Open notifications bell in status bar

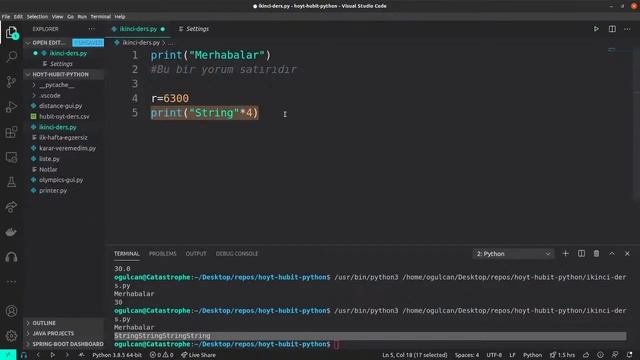click(x=630, y=355)
